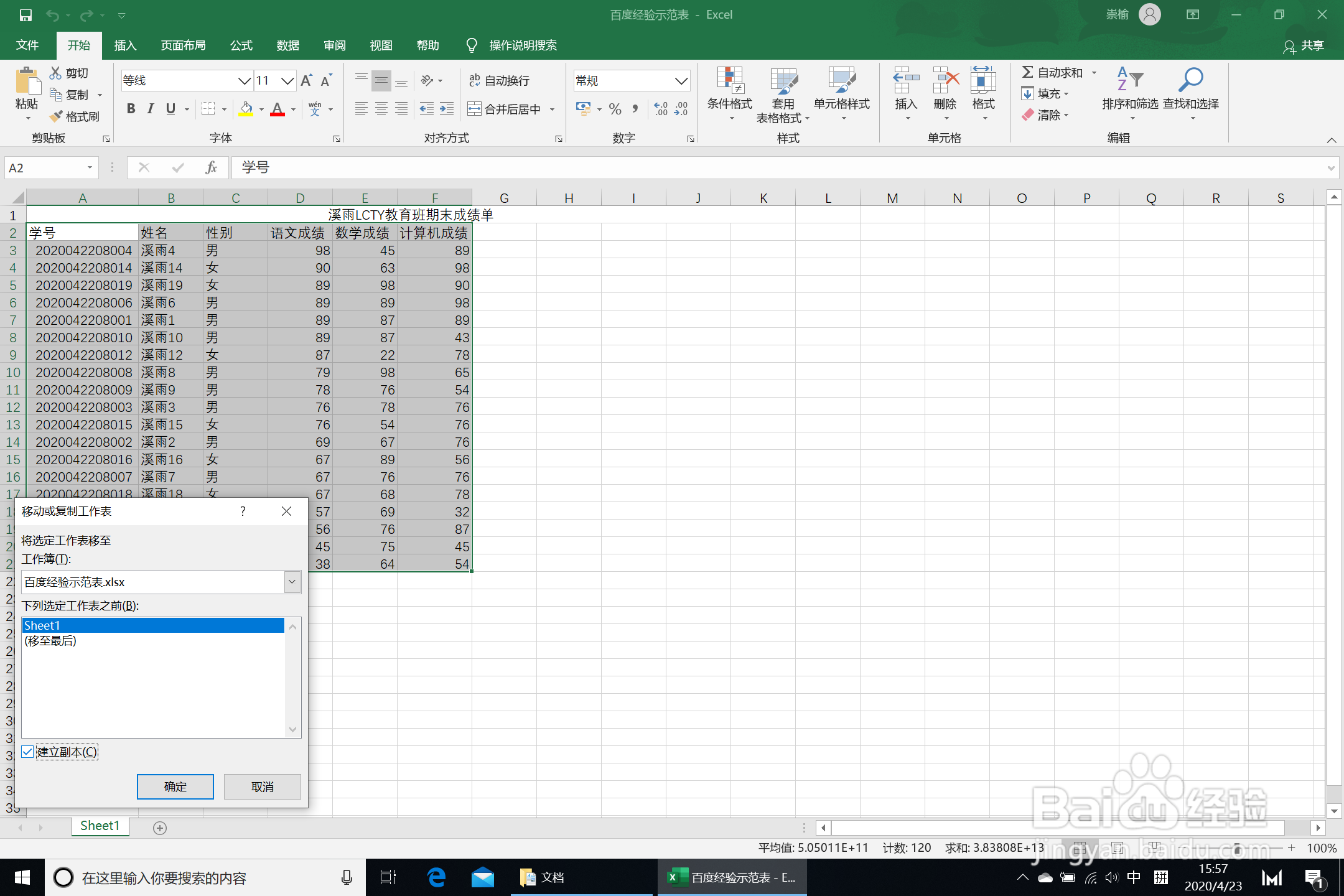Click the Conditional Formatting icon
Image resolution: width=1344 pixels, height=896 pixels.
pyautogui.click(x=729, y=81)
